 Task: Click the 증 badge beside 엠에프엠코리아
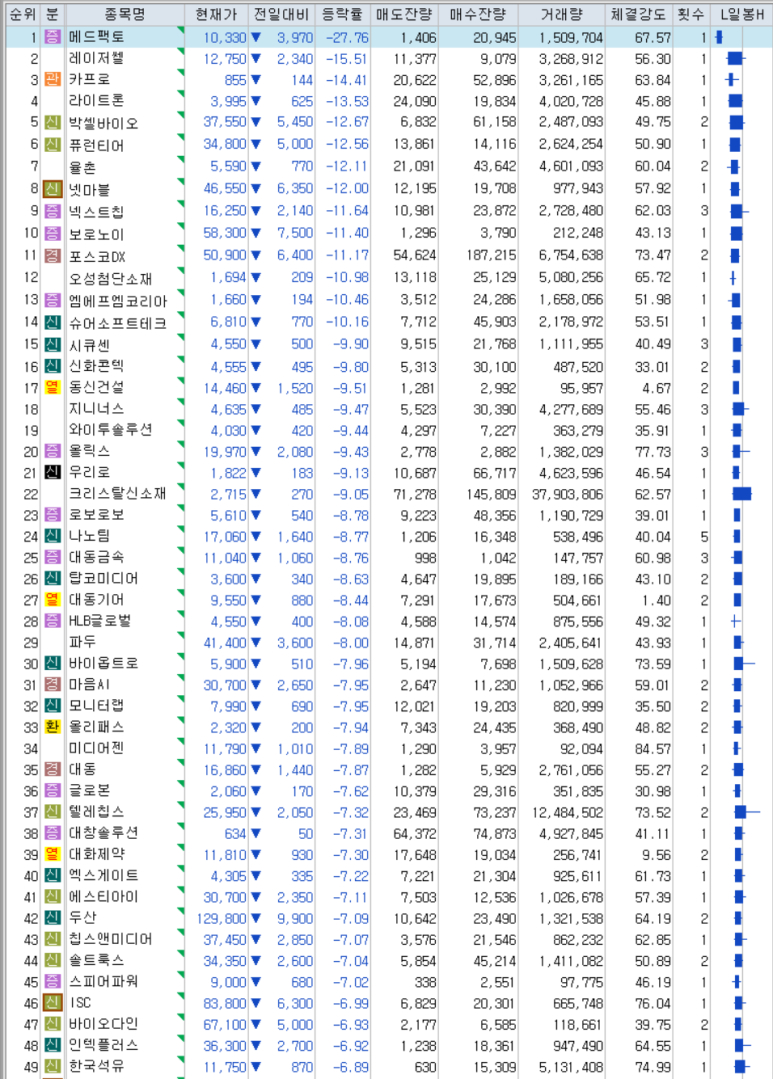[52, 300]
